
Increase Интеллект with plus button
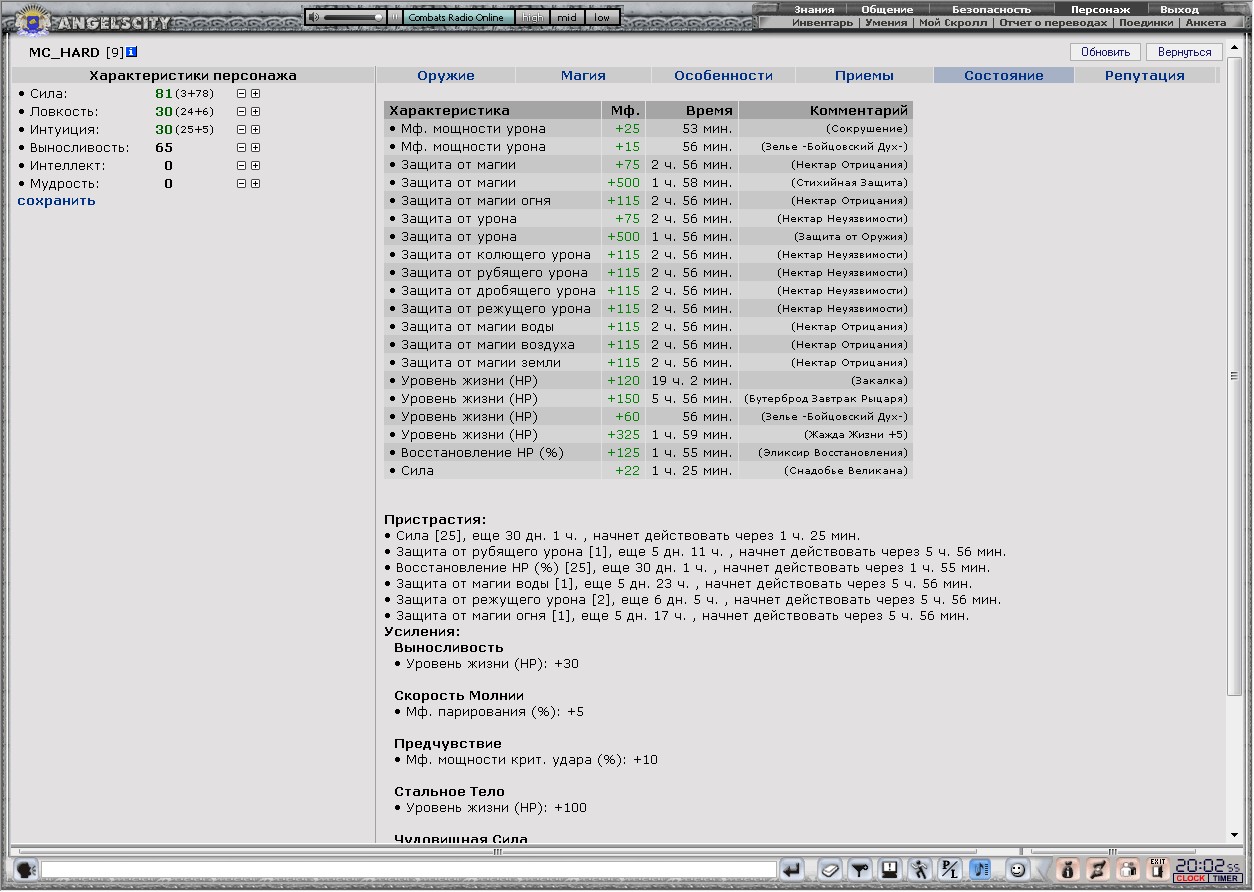256,166
